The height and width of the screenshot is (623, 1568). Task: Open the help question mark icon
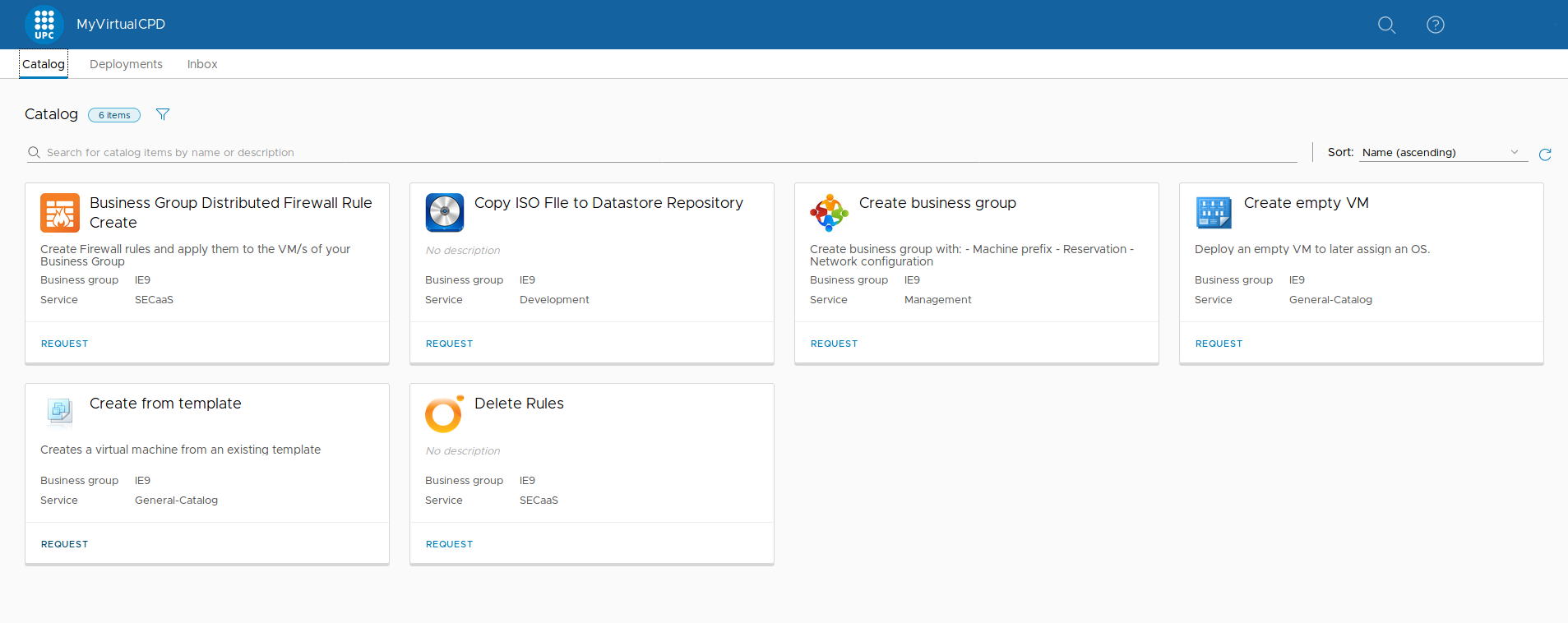tap(1435, 25)
